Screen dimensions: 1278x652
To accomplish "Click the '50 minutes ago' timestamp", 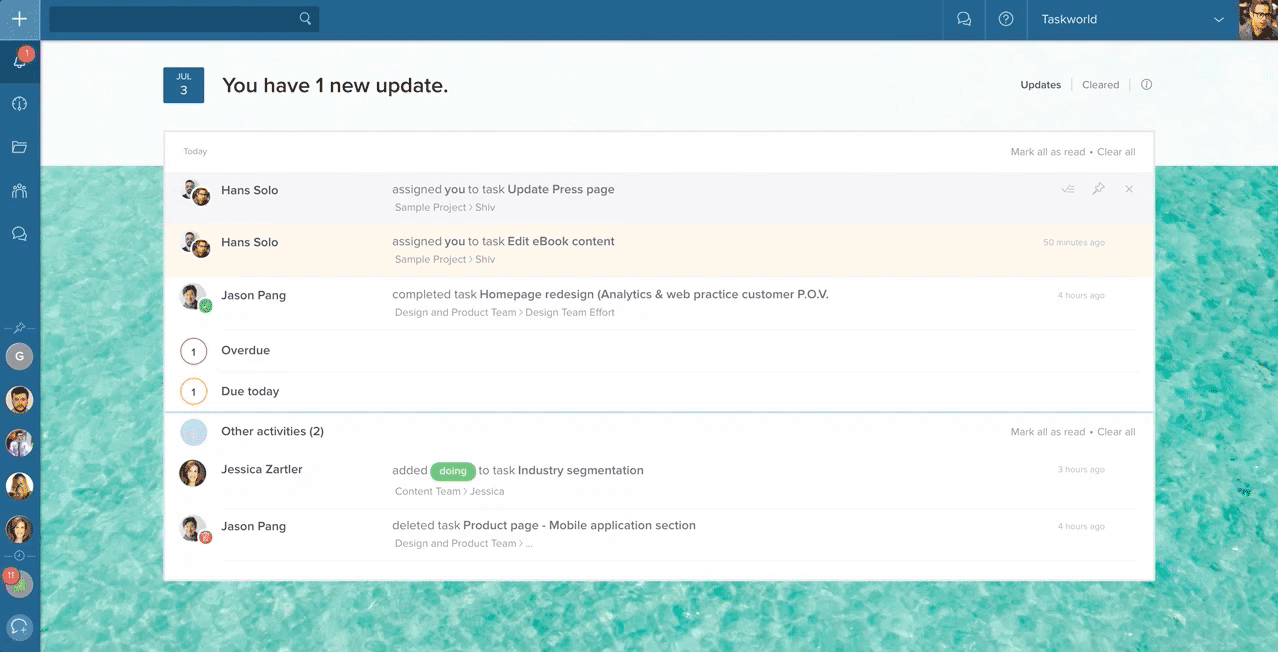I will pyautogui.click(x=1074, y=243).
